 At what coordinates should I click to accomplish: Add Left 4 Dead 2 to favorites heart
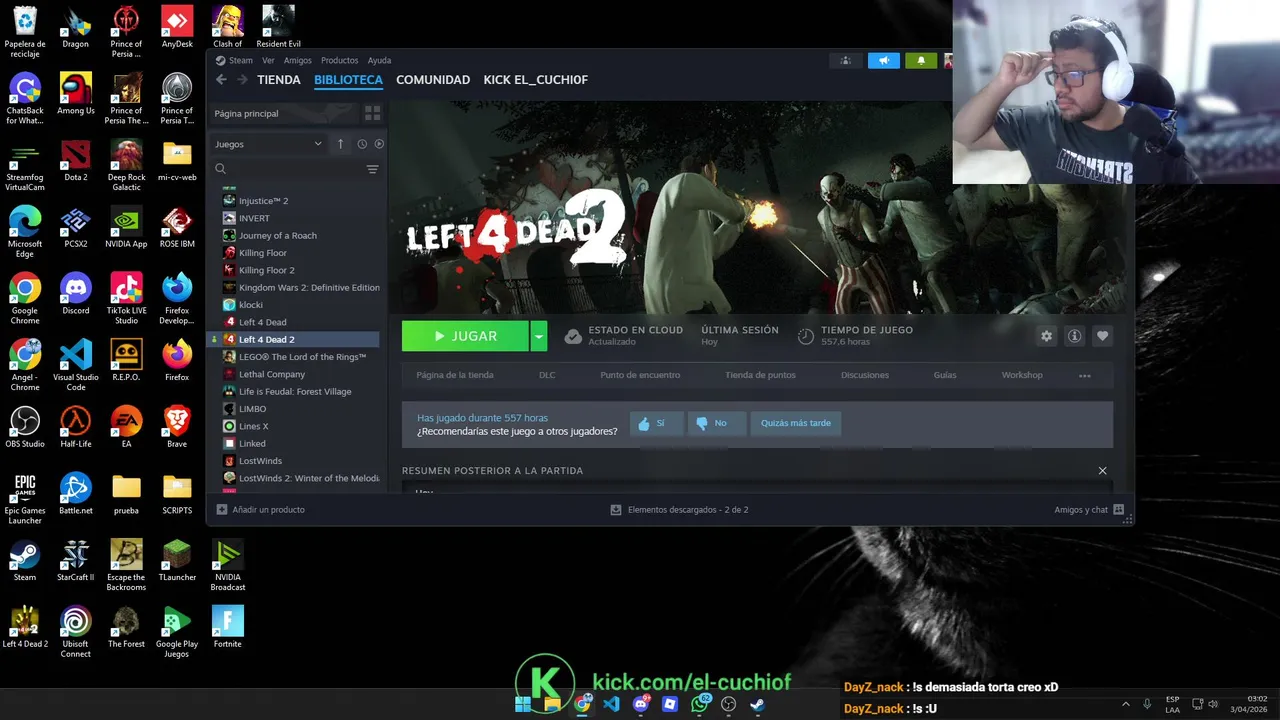(1102, 336)
